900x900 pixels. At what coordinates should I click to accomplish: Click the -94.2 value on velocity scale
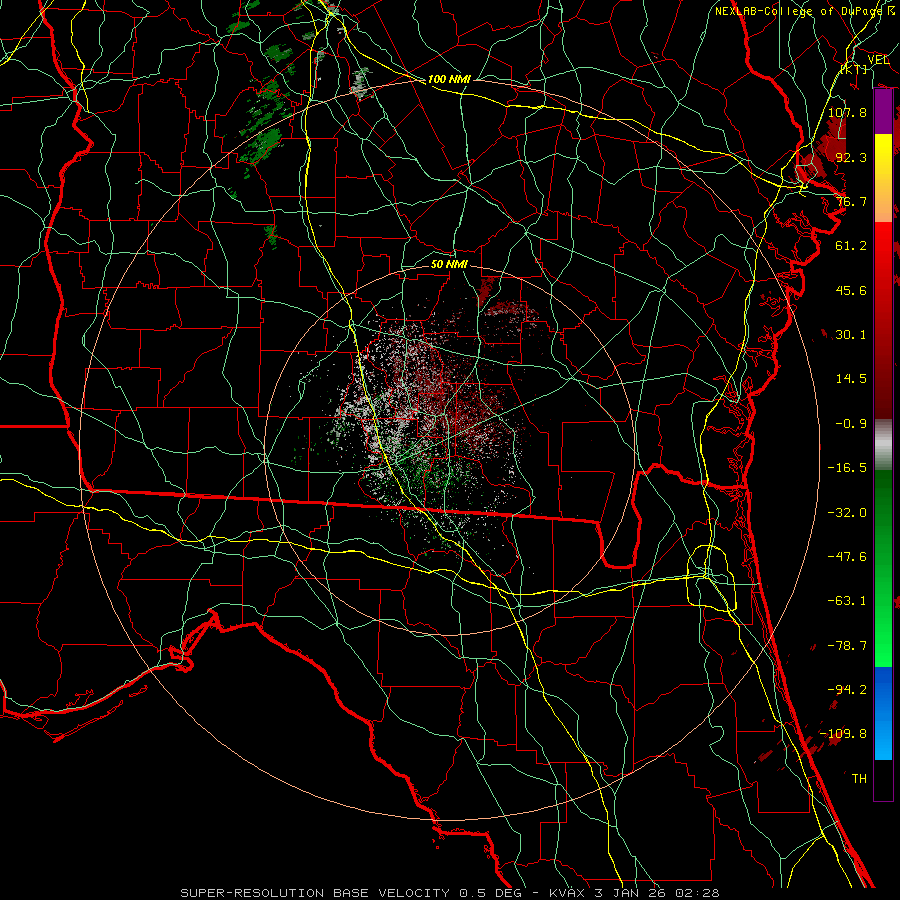(x=847, y=690)
